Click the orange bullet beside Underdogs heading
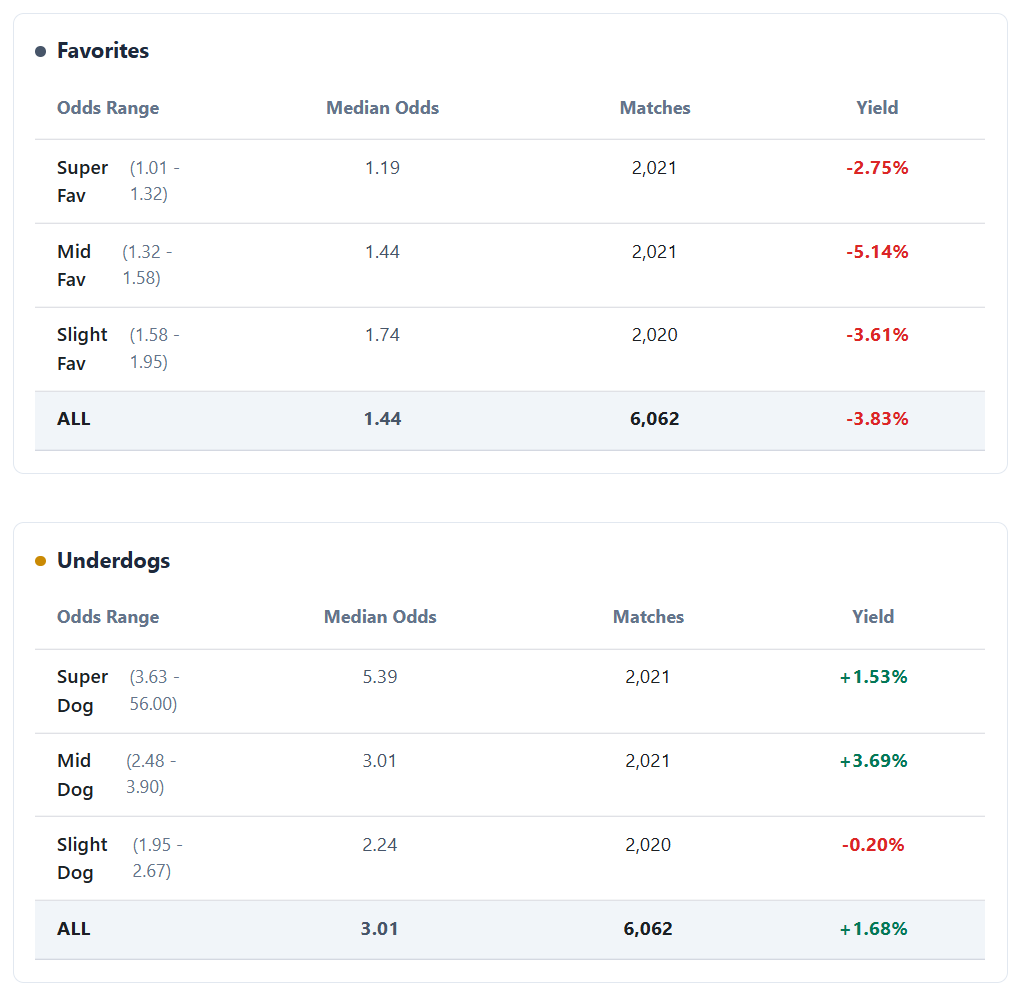 tap(41, 561)
